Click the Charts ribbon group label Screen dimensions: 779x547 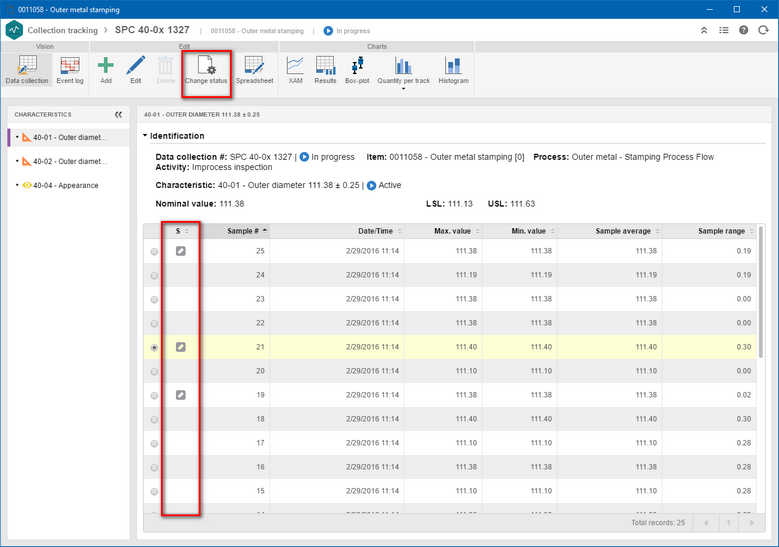[377, 46]
